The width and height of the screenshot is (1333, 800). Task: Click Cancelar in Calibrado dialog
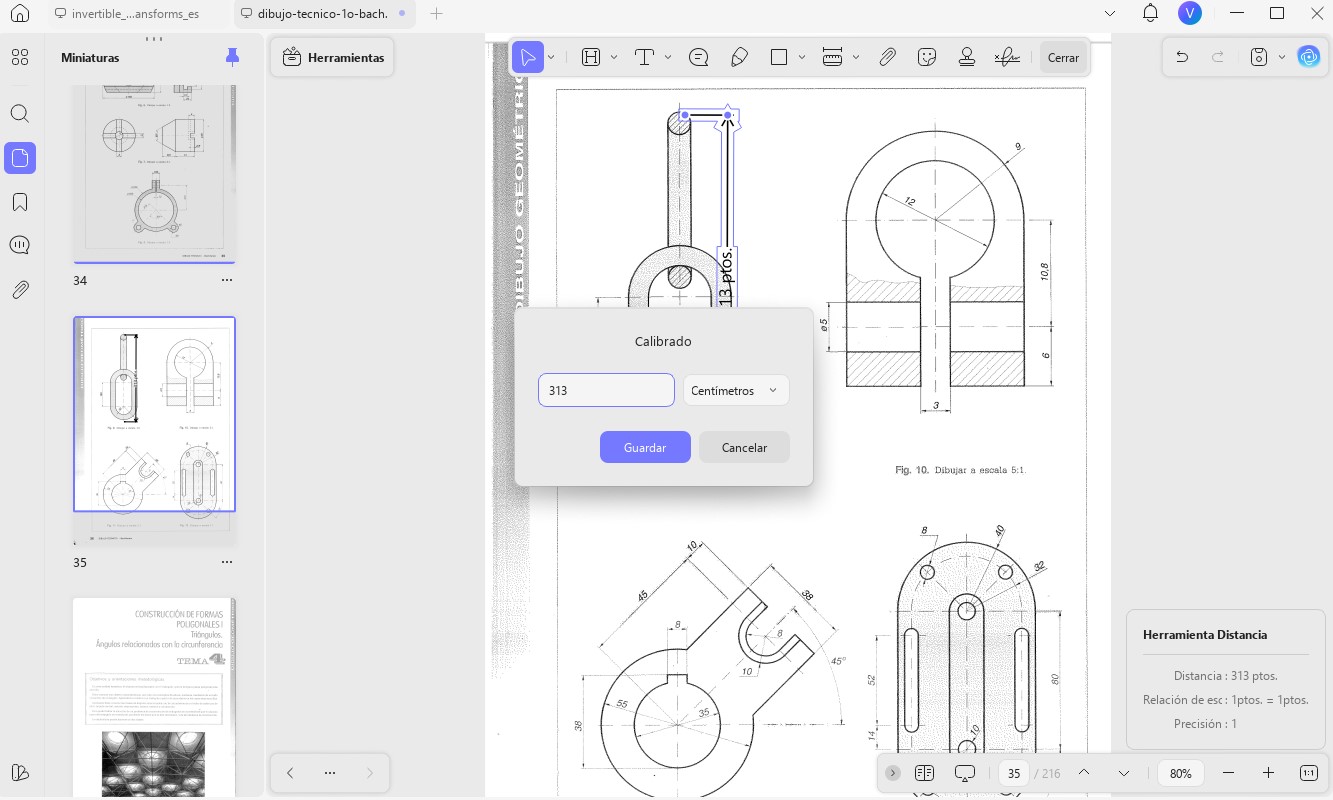[x=744, y=447]
